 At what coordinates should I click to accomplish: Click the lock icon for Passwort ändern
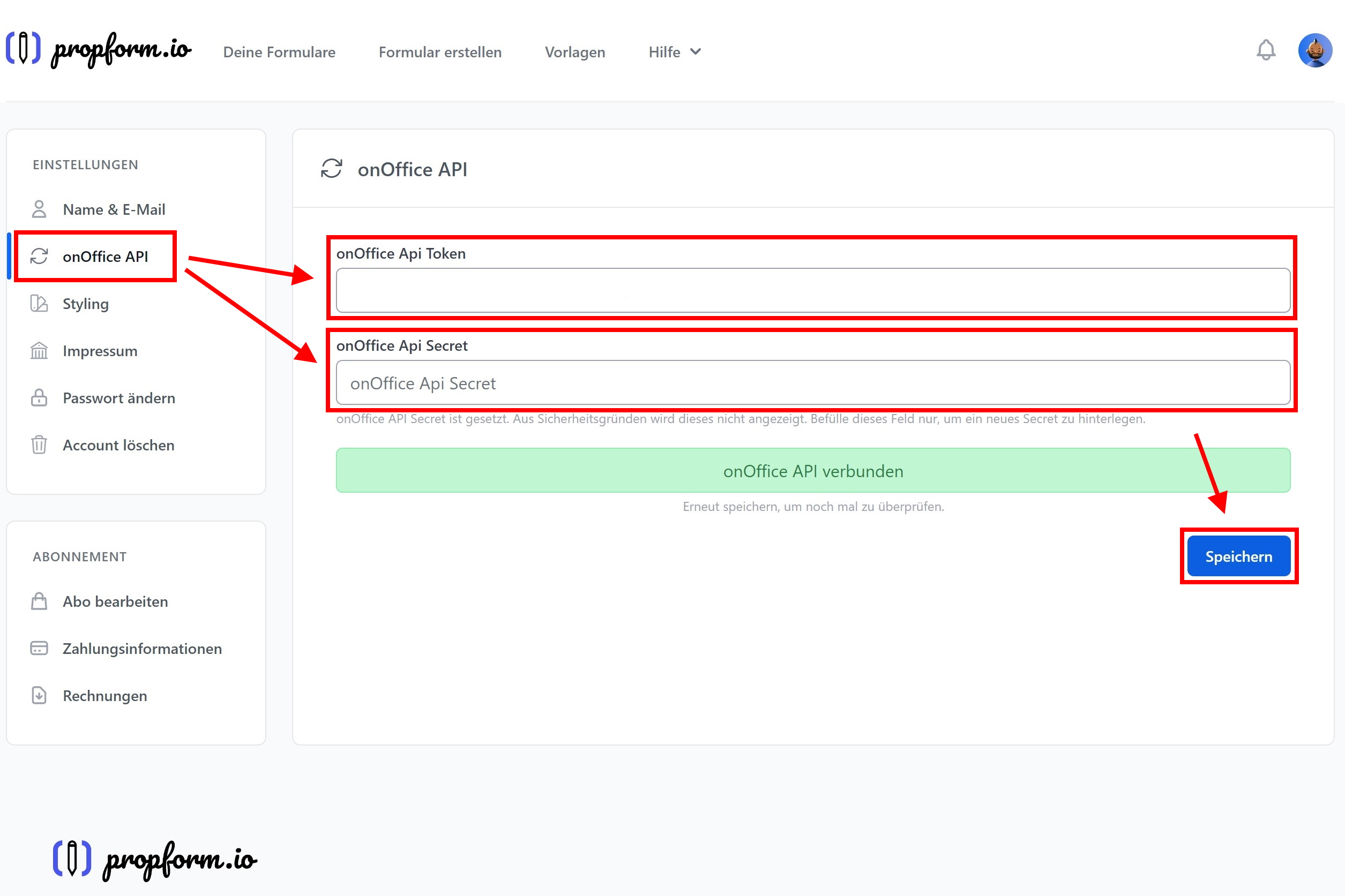pyautogui.click(x=39, y=398)
